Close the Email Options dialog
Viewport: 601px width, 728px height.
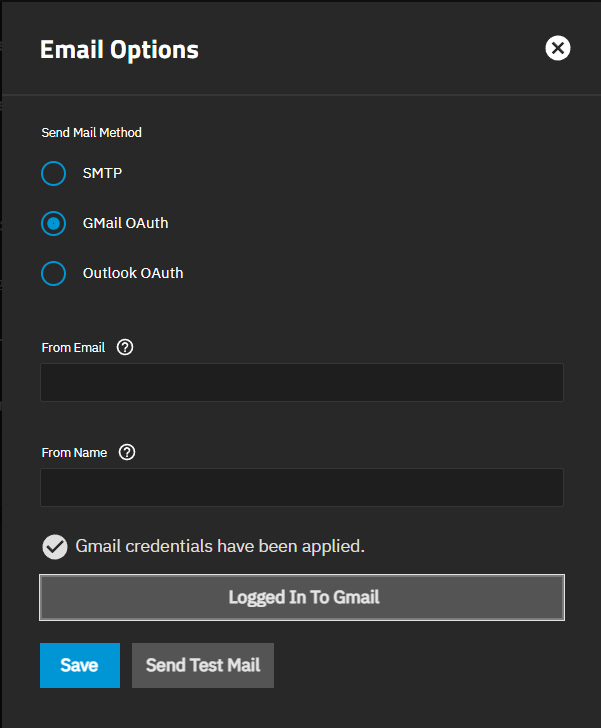(x=558, y=48)
